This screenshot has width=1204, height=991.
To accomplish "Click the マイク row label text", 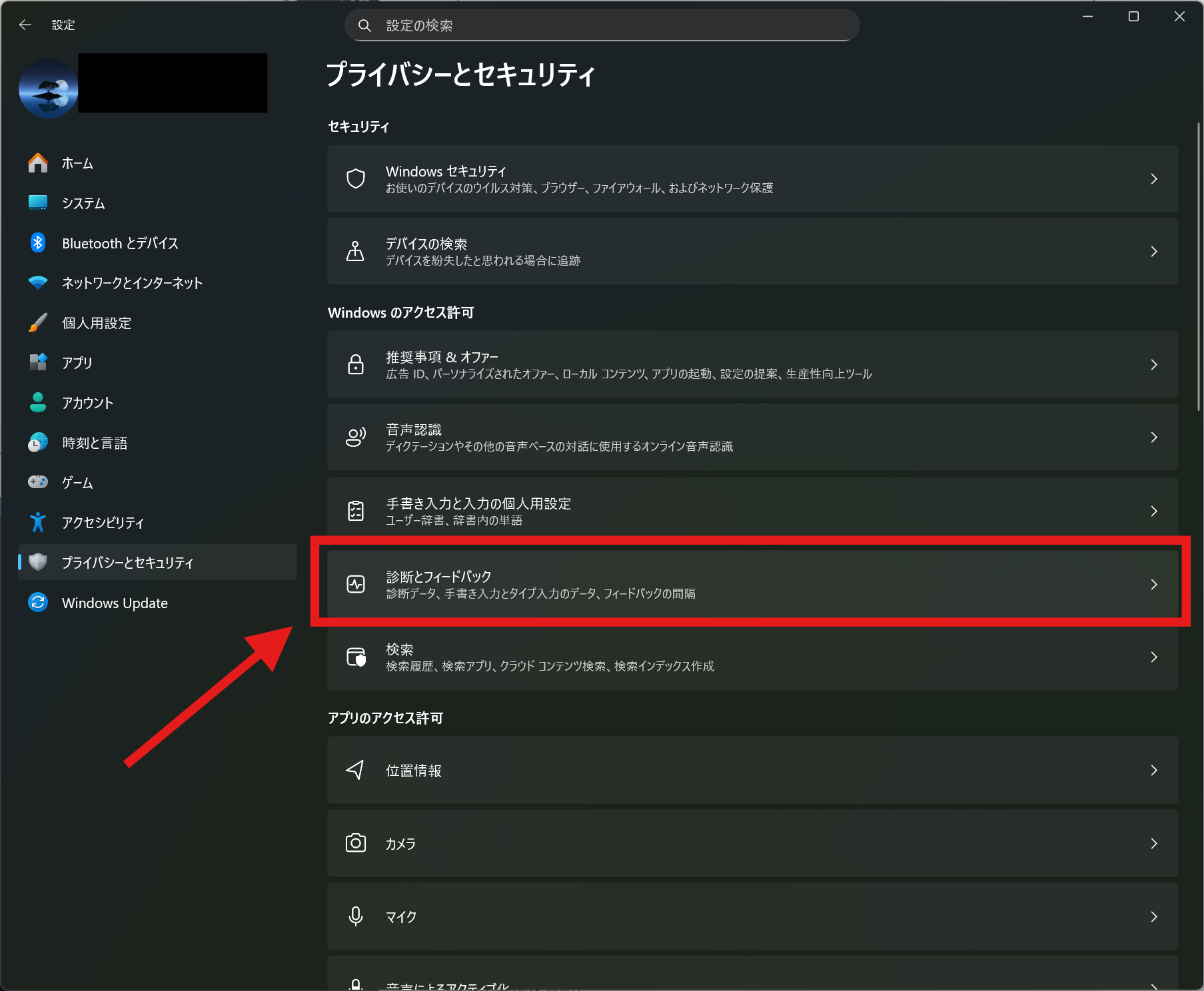I will point(401,917).
